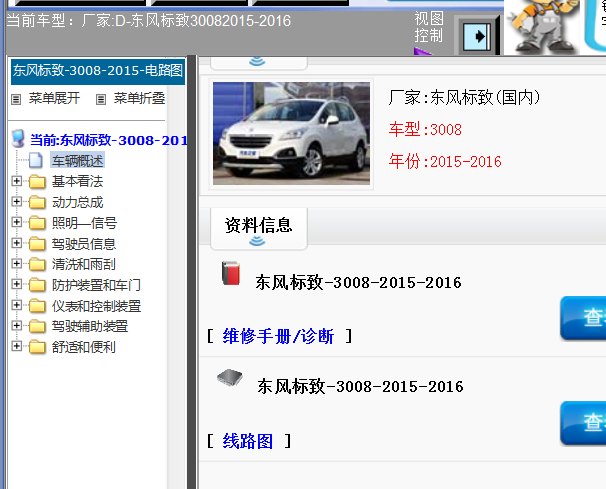Open the 资料信息 tab
The image size is (606, 489).
pos(259,228)
